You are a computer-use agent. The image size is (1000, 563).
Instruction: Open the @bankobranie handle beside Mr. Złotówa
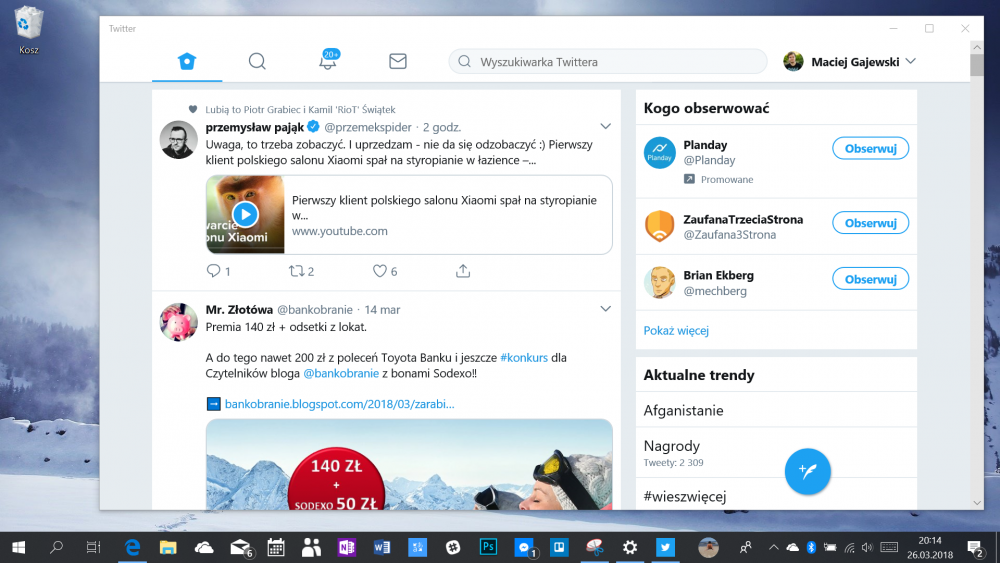coord(314,309)
